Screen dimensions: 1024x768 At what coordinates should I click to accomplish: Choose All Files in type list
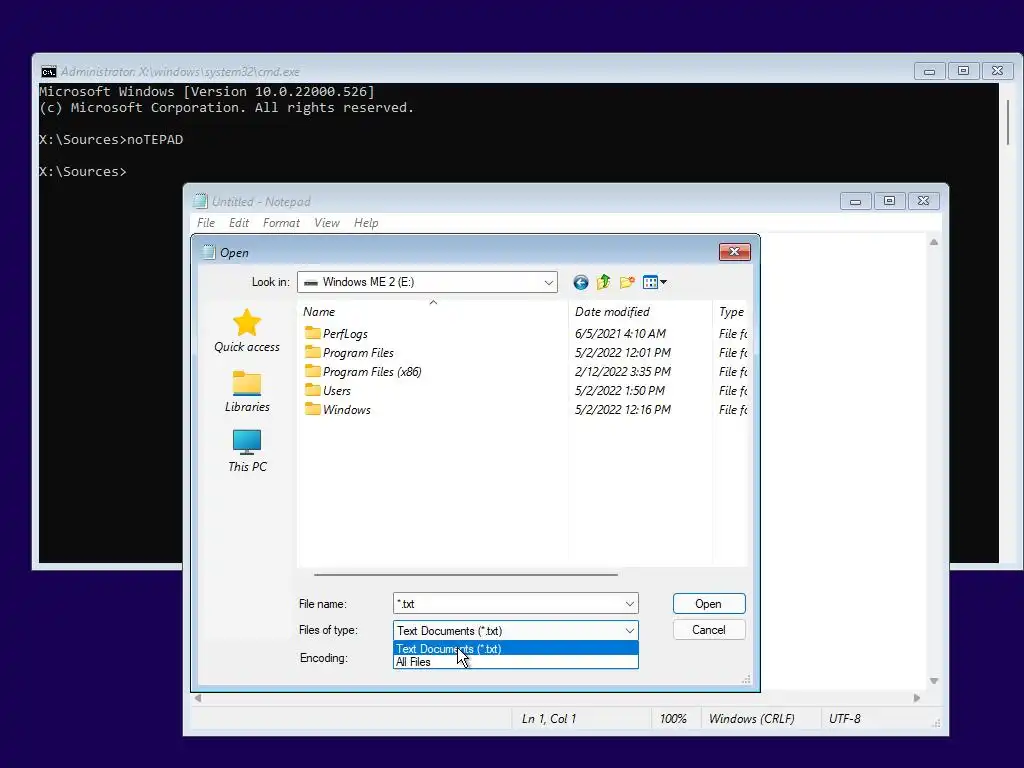click(x=515, y=662)
